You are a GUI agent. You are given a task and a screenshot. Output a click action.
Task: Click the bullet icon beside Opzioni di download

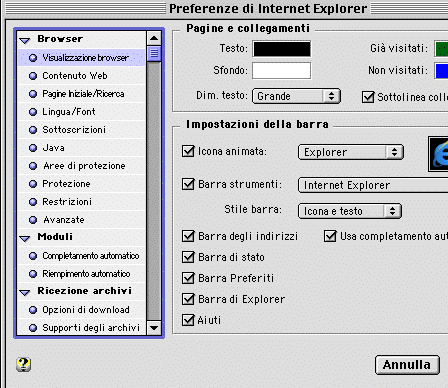33,310
